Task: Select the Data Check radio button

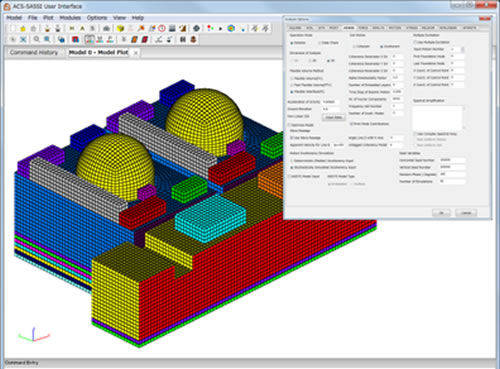Action: pos(320,43)
